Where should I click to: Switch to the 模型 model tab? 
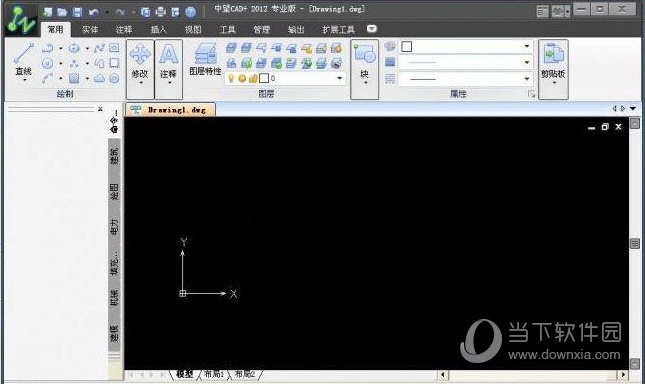pos(185,374)
